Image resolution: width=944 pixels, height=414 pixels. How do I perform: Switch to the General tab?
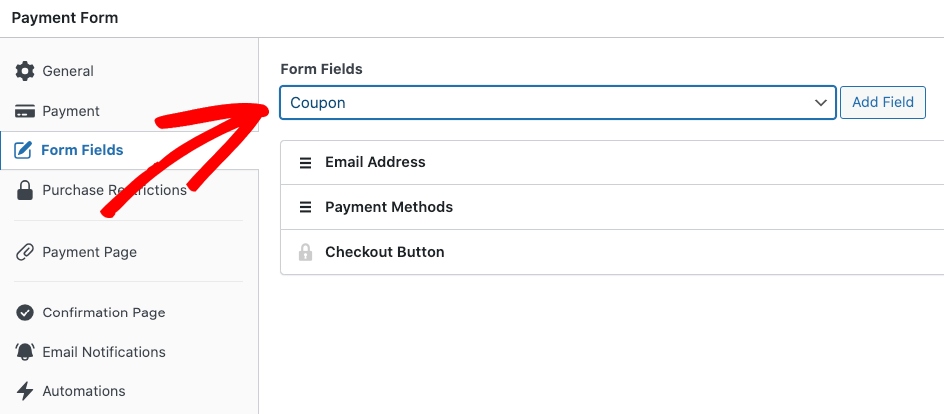point(68,71)
